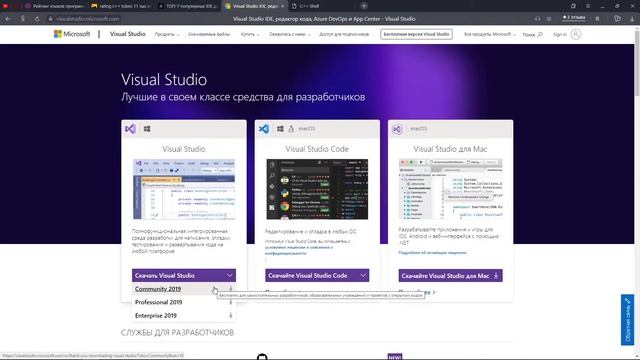Image resolution: width=640 pixels, height=360 pixels.
Task: Click the Скачиваемые файлы nav link
Action: pyautogui.click(x=209, y=34)
